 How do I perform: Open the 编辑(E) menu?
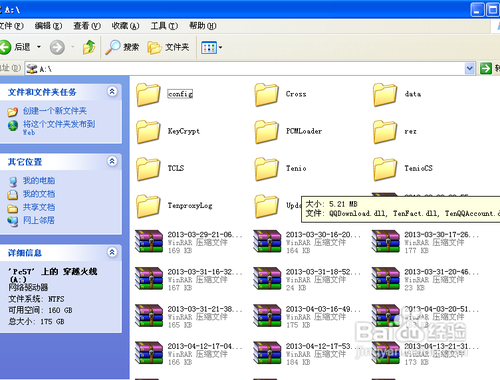pos(49,26)
